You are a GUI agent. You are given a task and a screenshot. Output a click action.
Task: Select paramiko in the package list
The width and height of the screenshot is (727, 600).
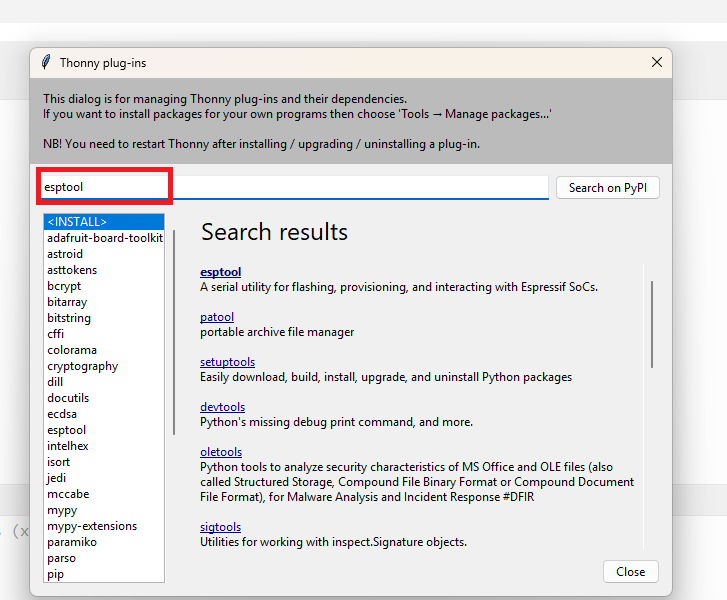104,542
